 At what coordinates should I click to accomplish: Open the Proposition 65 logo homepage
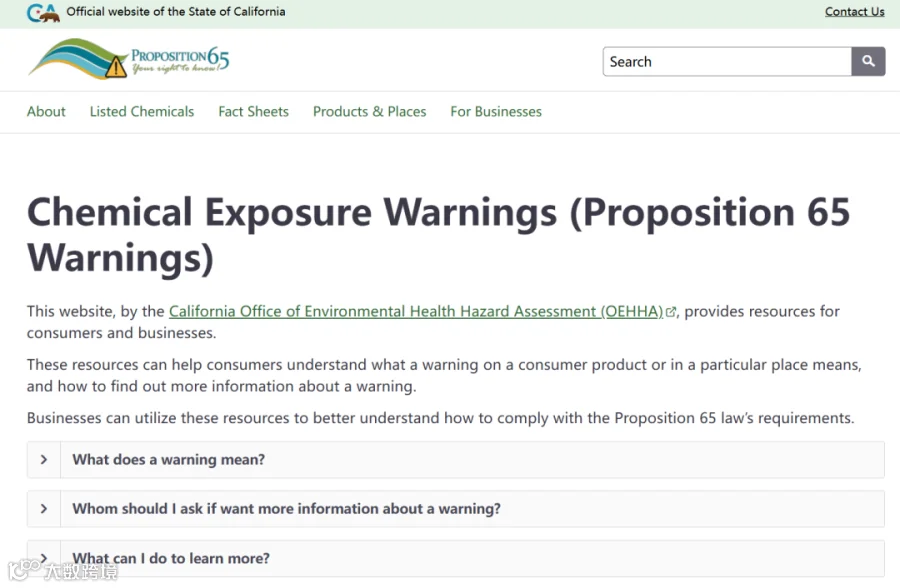(x=129, y=59)
